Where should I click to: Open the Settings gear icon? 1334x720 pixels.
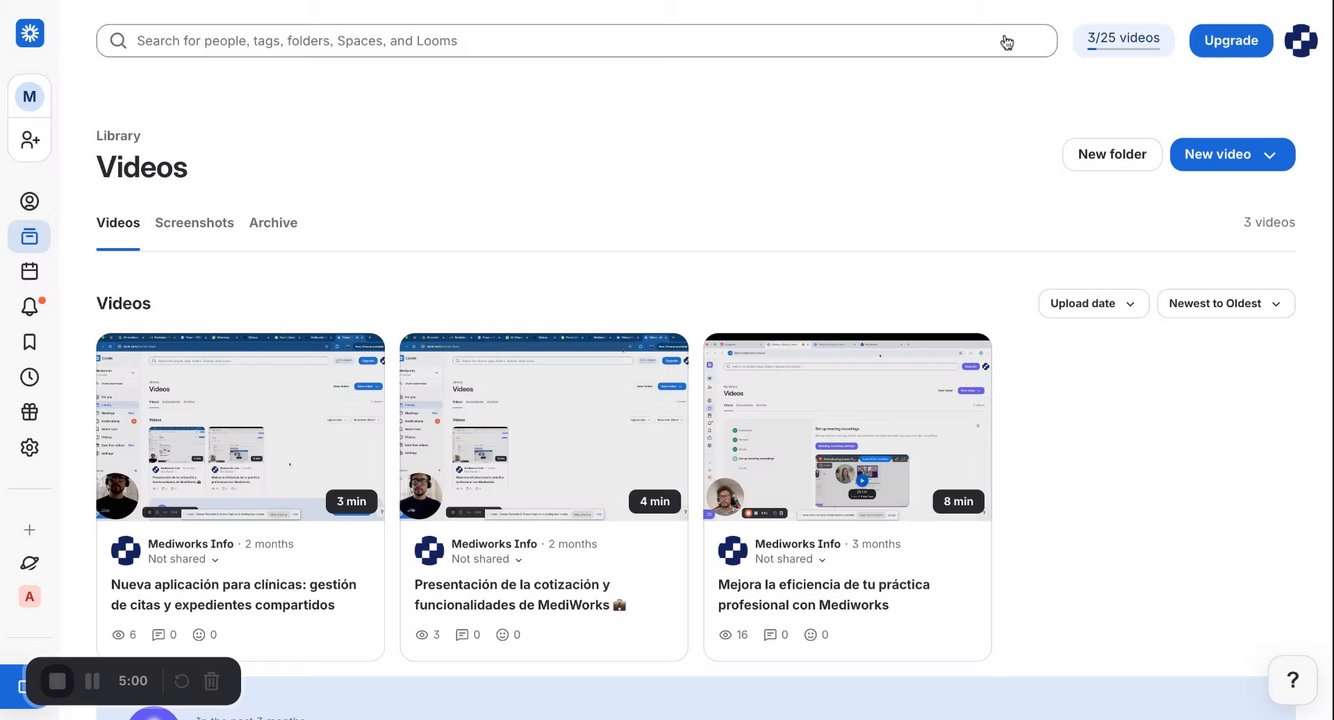[x=29, y=447]
